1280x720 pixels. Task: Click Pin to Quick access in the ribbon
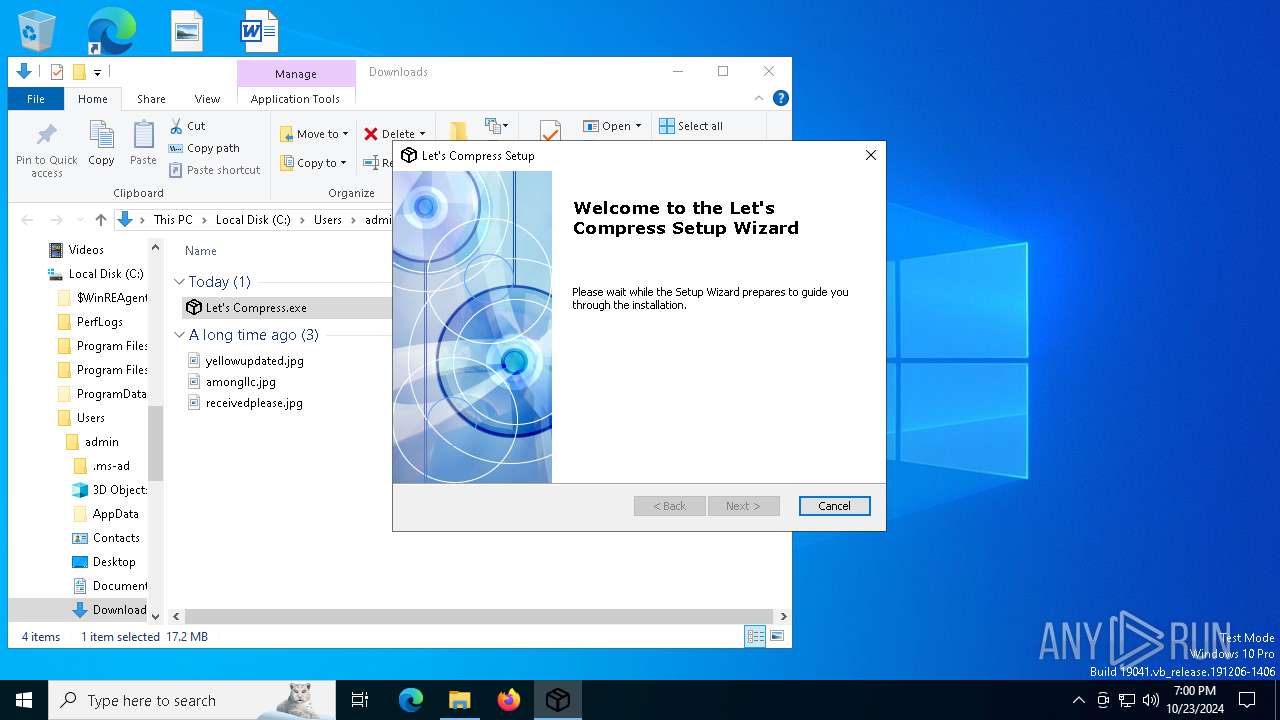47,150
